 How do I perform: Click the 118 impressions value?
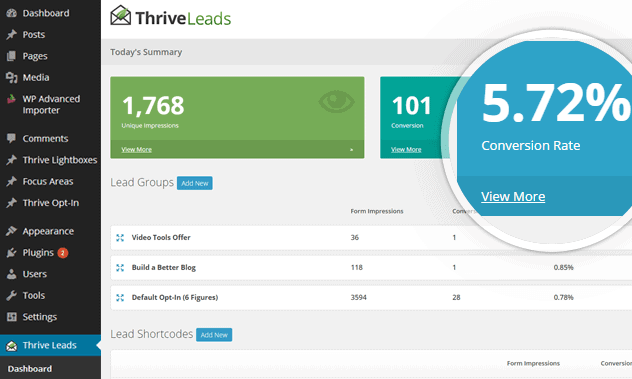point(357,267)
